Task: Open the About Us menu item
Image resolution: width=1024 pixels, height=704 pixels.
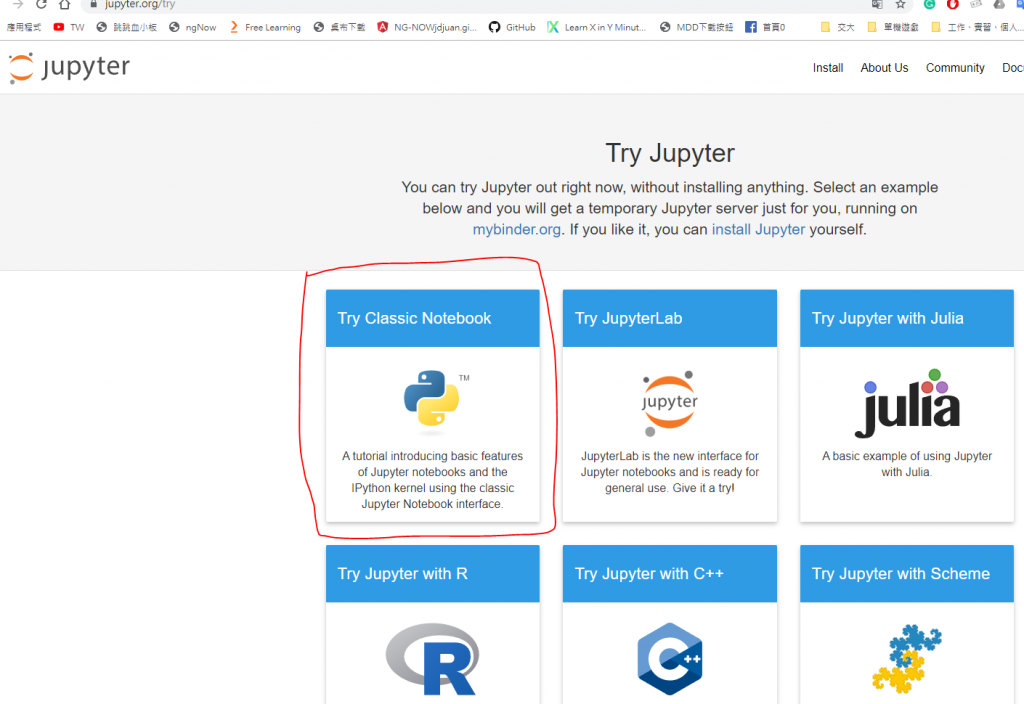Action: [x=884, y=68]
